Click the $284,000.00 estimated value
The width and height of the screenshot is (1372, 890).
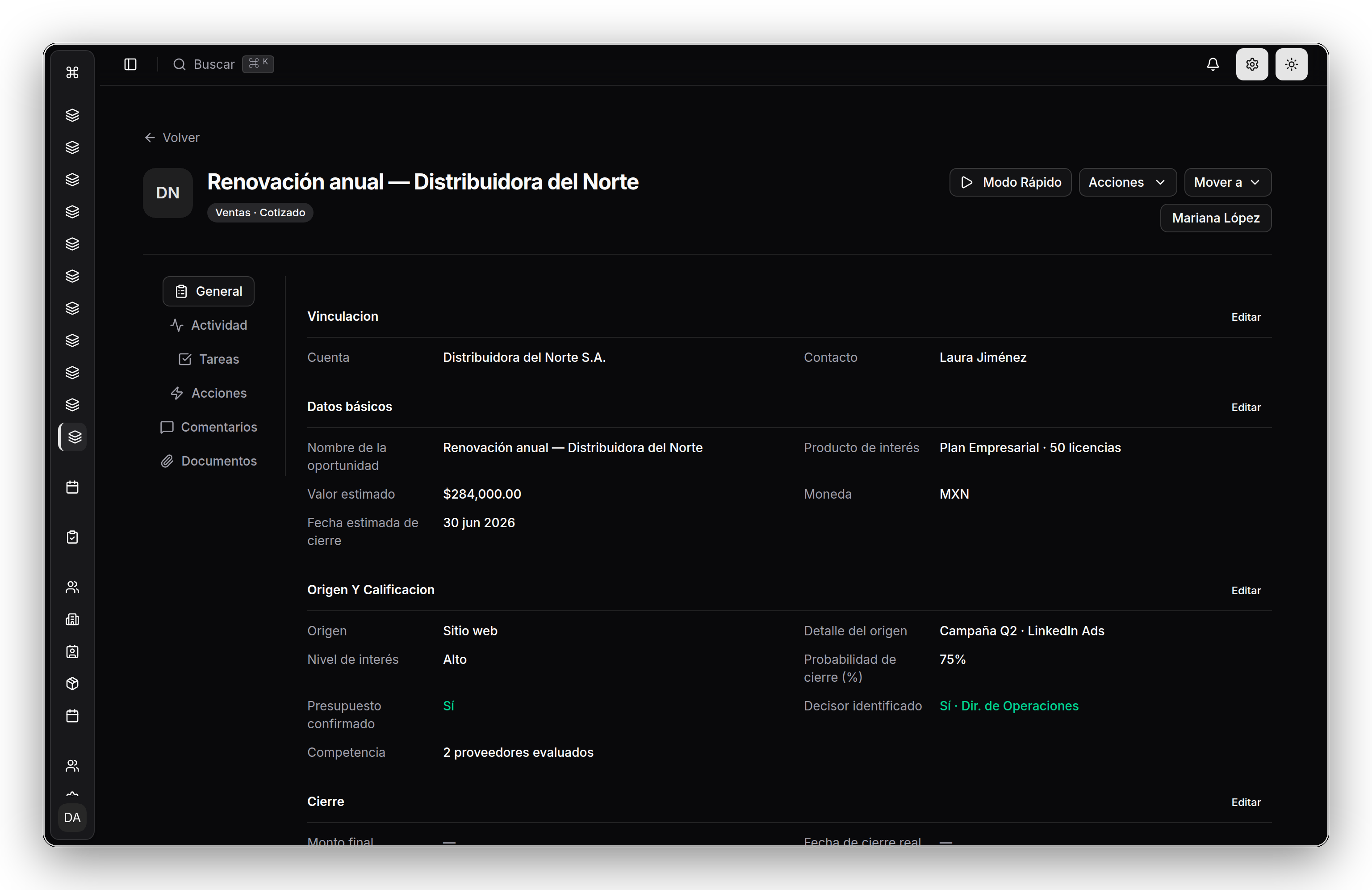coord(482,494)
